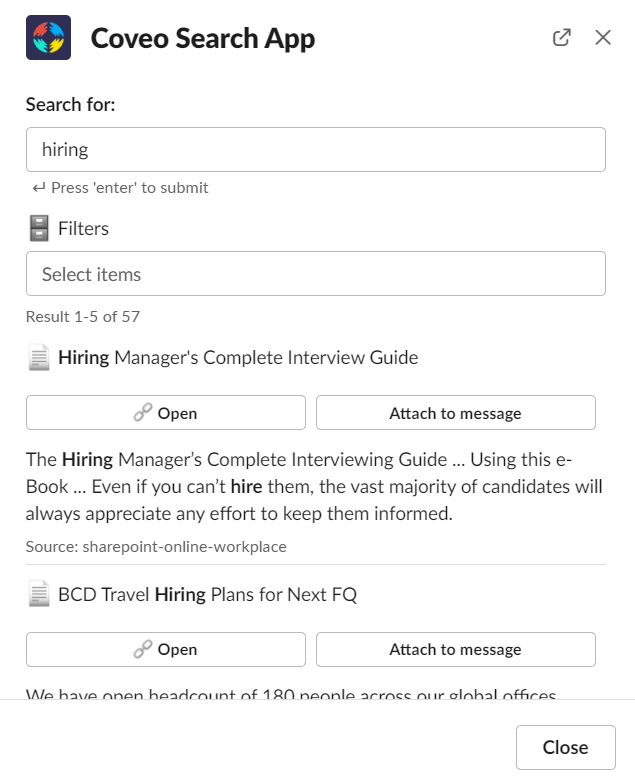Click the Hiring Manager's Complete Interview Guide title

point(238,358)
